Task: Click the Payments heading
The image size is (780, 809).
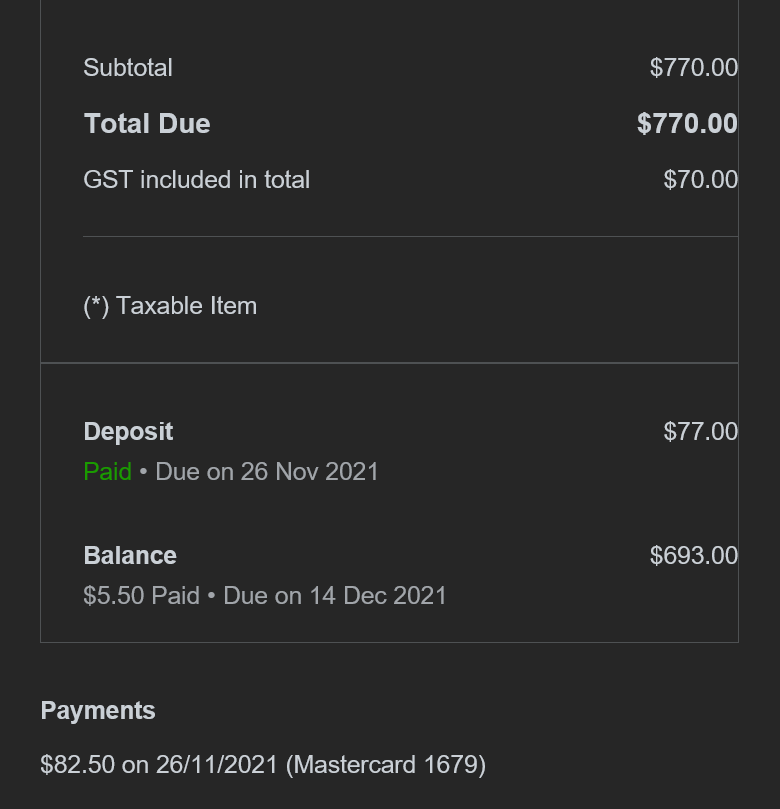Action: (x=98, y=711)
